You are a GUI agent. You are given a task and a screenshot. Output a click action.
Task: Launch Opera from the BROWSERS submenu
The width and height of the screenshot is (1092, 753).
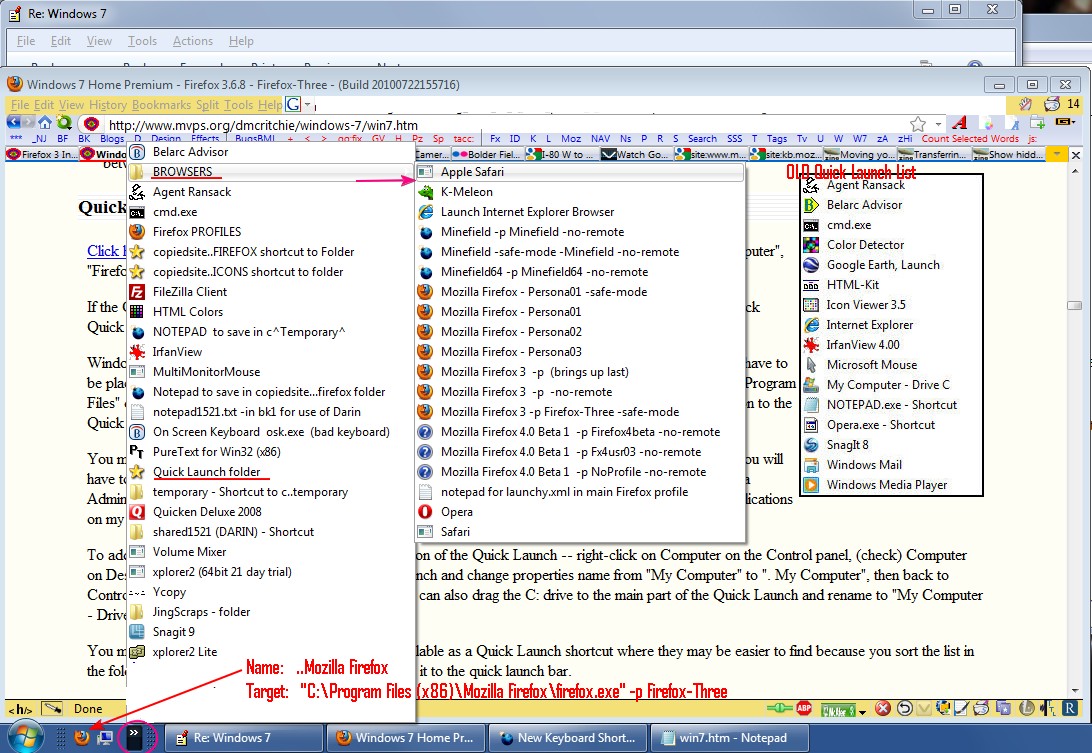click(x=580, y=512)
